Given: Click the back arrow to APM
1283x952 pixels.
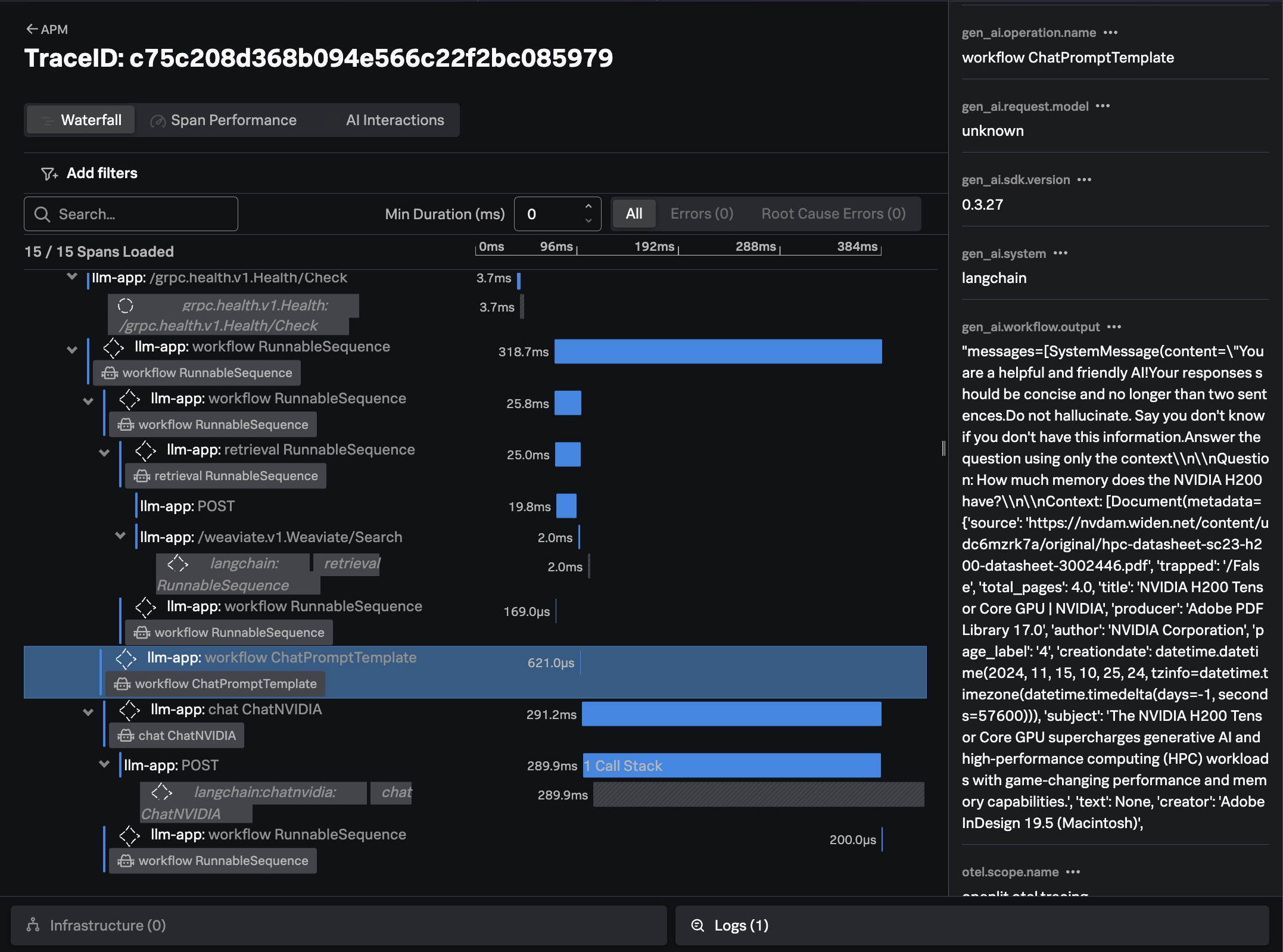Looking at the screenshot, I should point(32,29).
